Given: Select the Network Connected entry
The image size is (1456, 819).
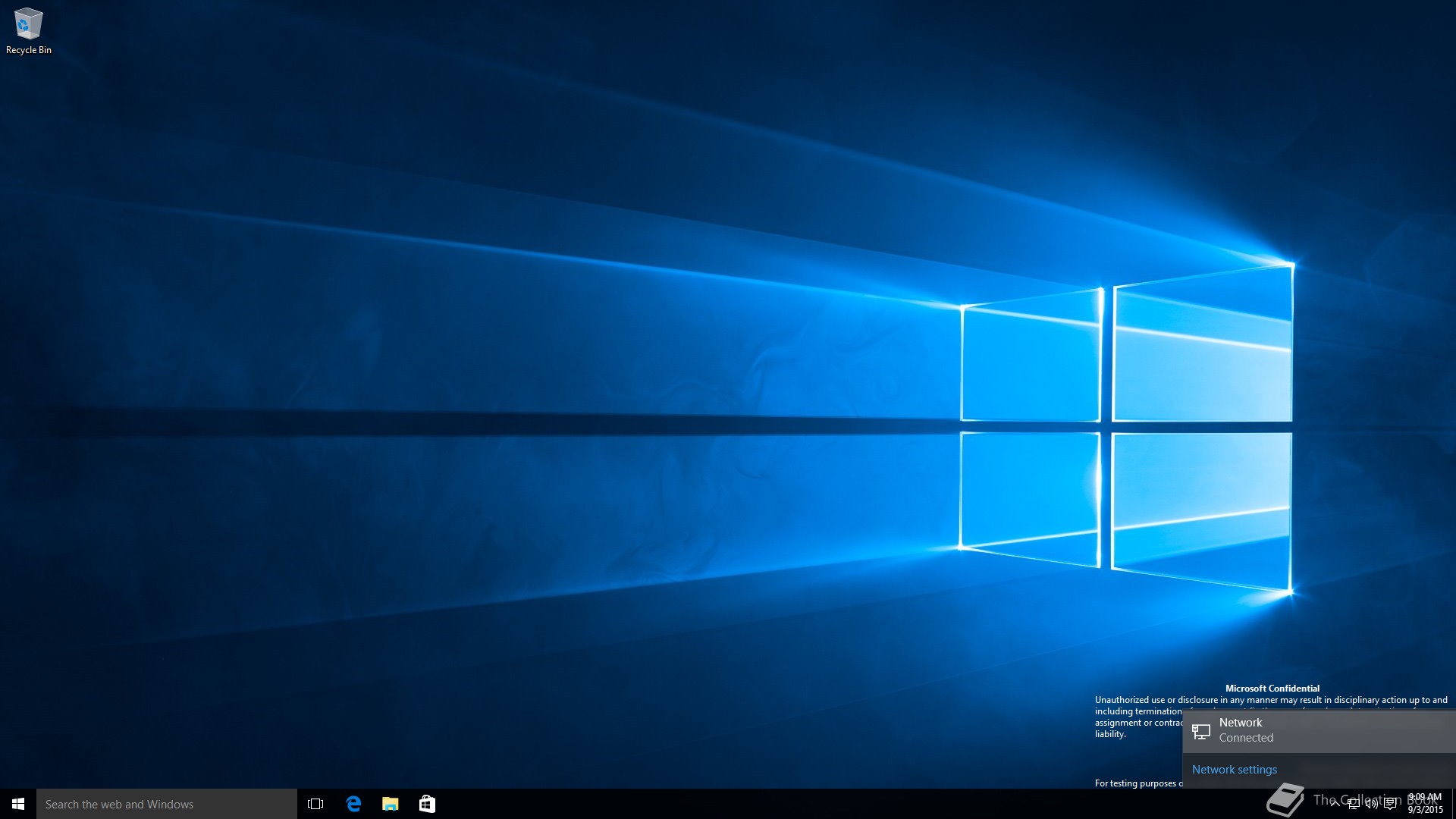Looking at the screenshot, I should tap(1319, 731).
